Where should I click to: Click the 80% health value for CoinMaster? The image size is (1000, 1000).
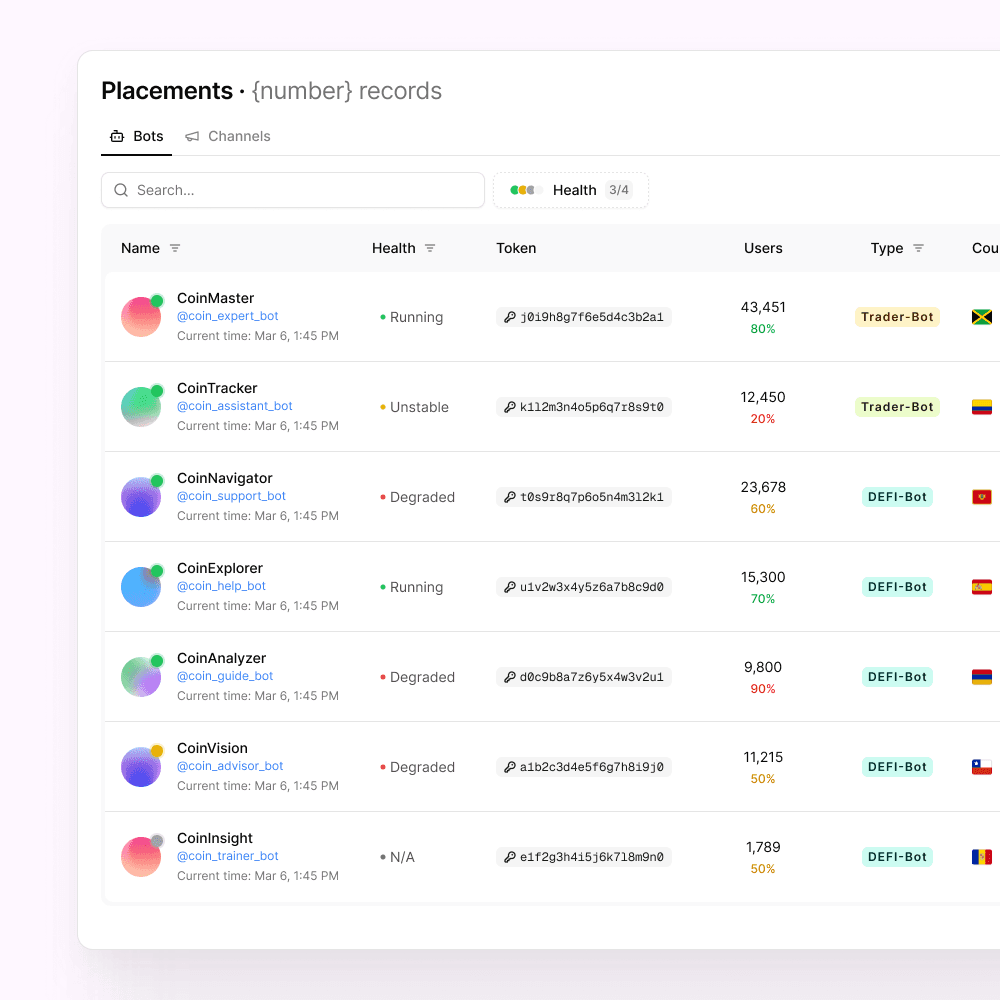764,329
